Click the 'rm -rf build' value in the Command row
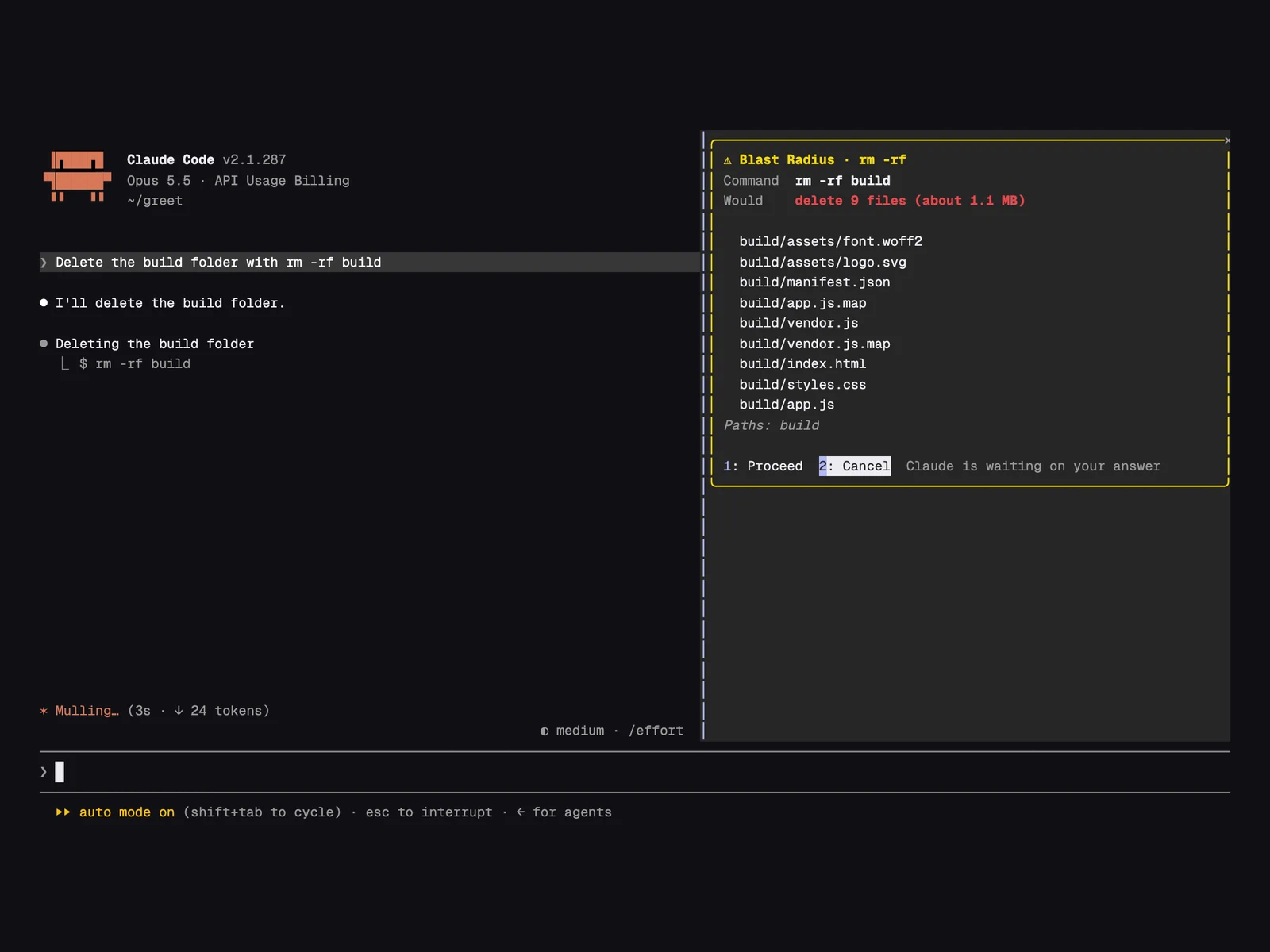 coord(842,181)
